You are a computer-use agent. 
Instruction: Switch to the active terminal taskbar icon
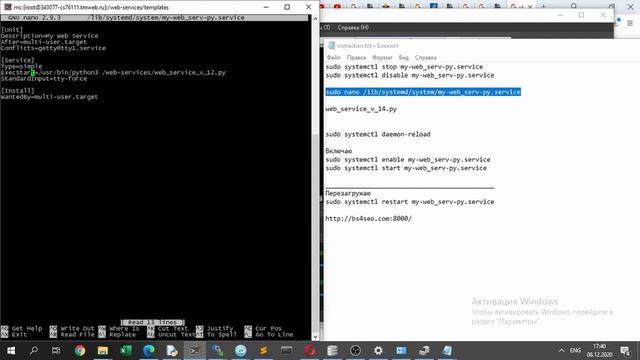195,350
